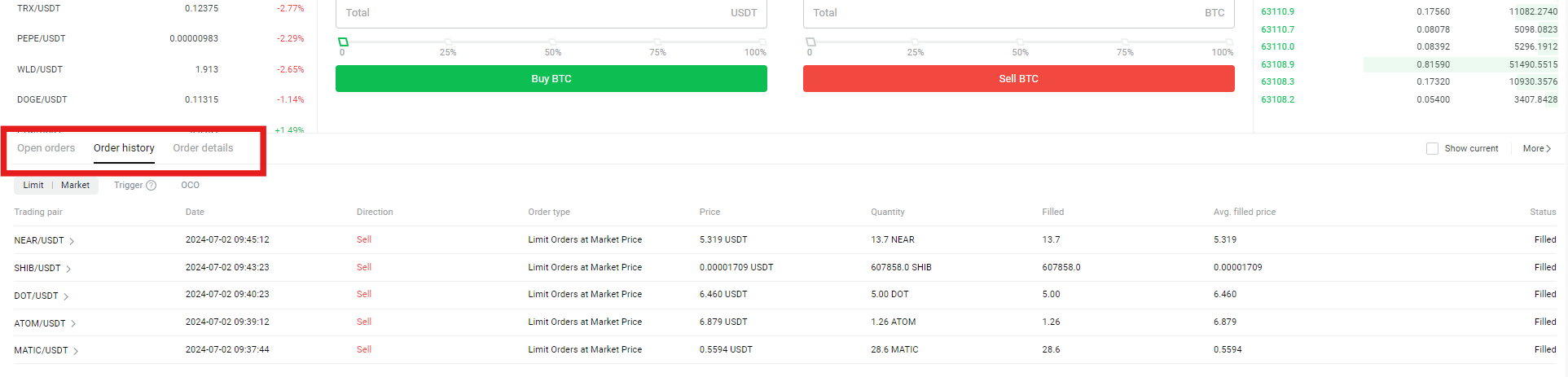1568x377 pixels.
Task: Open DOT/USDT trading pair chevron
Action: click(x=66, y=296)
